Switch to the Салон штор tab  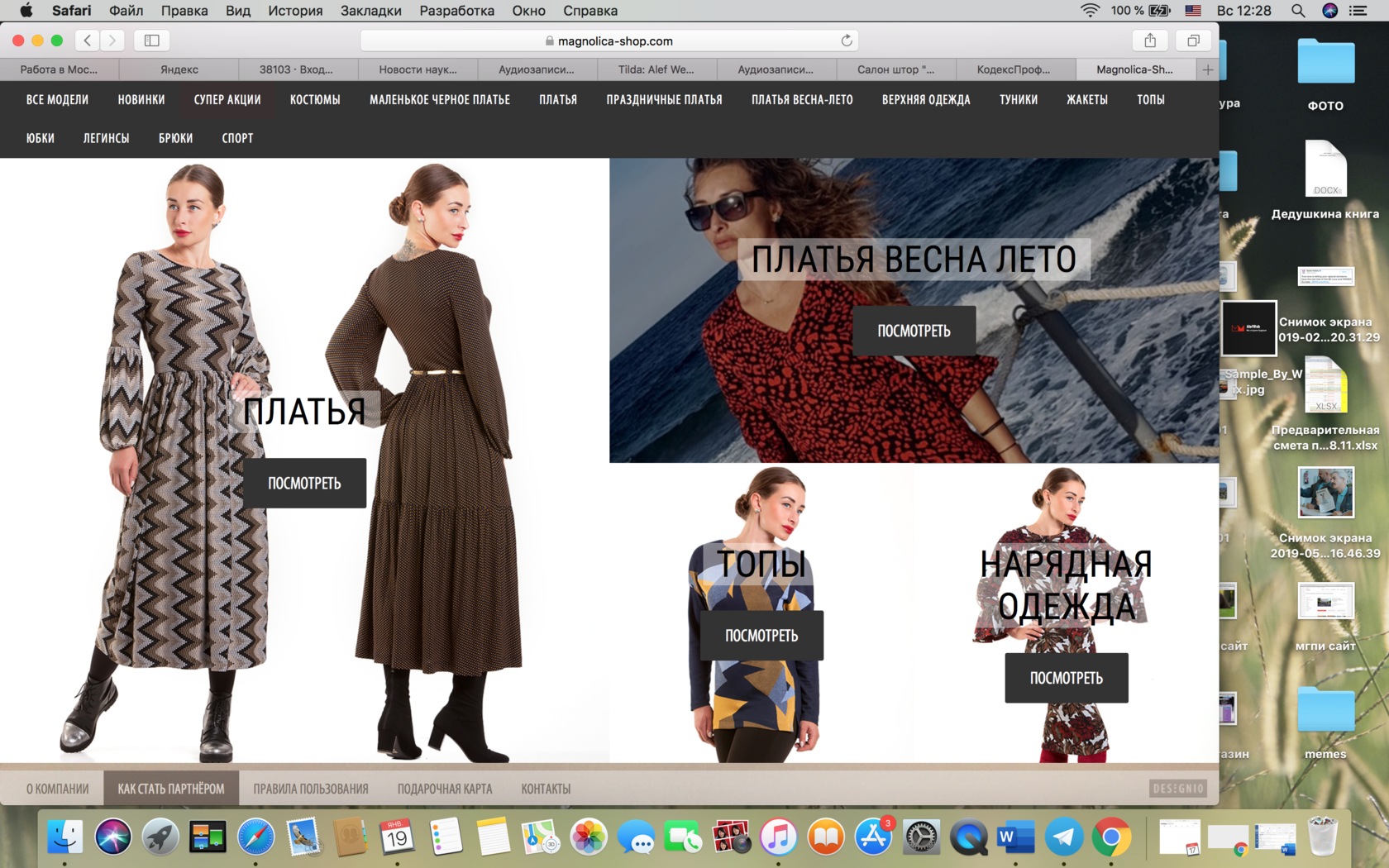pyautogui.click(x=895, y=69)
